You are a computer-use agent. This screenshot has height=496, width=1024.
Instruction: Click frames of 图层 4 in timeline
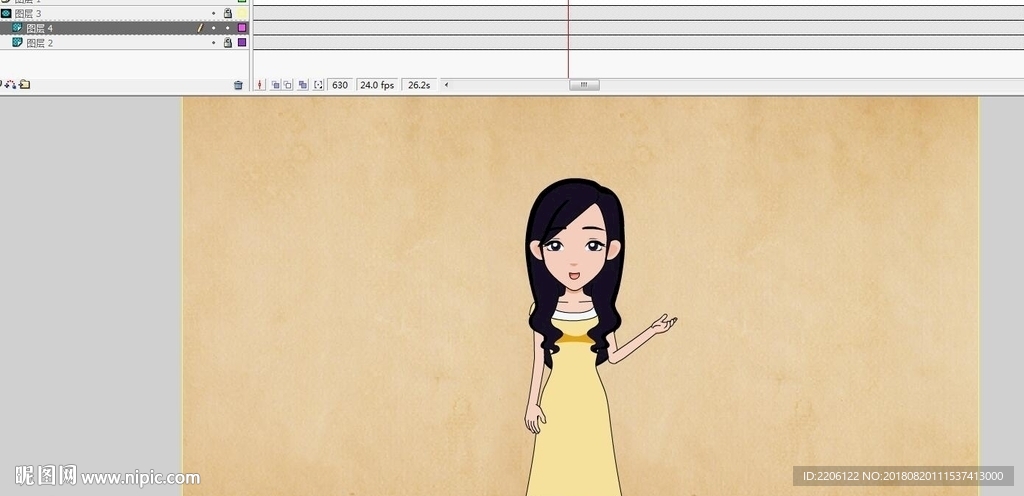[638, 27]
